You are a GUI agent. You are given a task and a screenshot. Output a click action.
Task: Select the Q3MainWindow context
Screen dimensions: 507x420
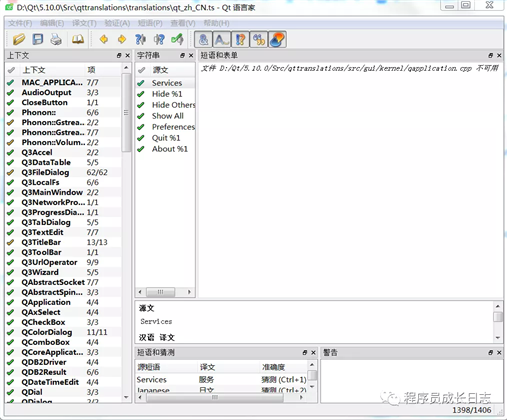pos(63,192)
